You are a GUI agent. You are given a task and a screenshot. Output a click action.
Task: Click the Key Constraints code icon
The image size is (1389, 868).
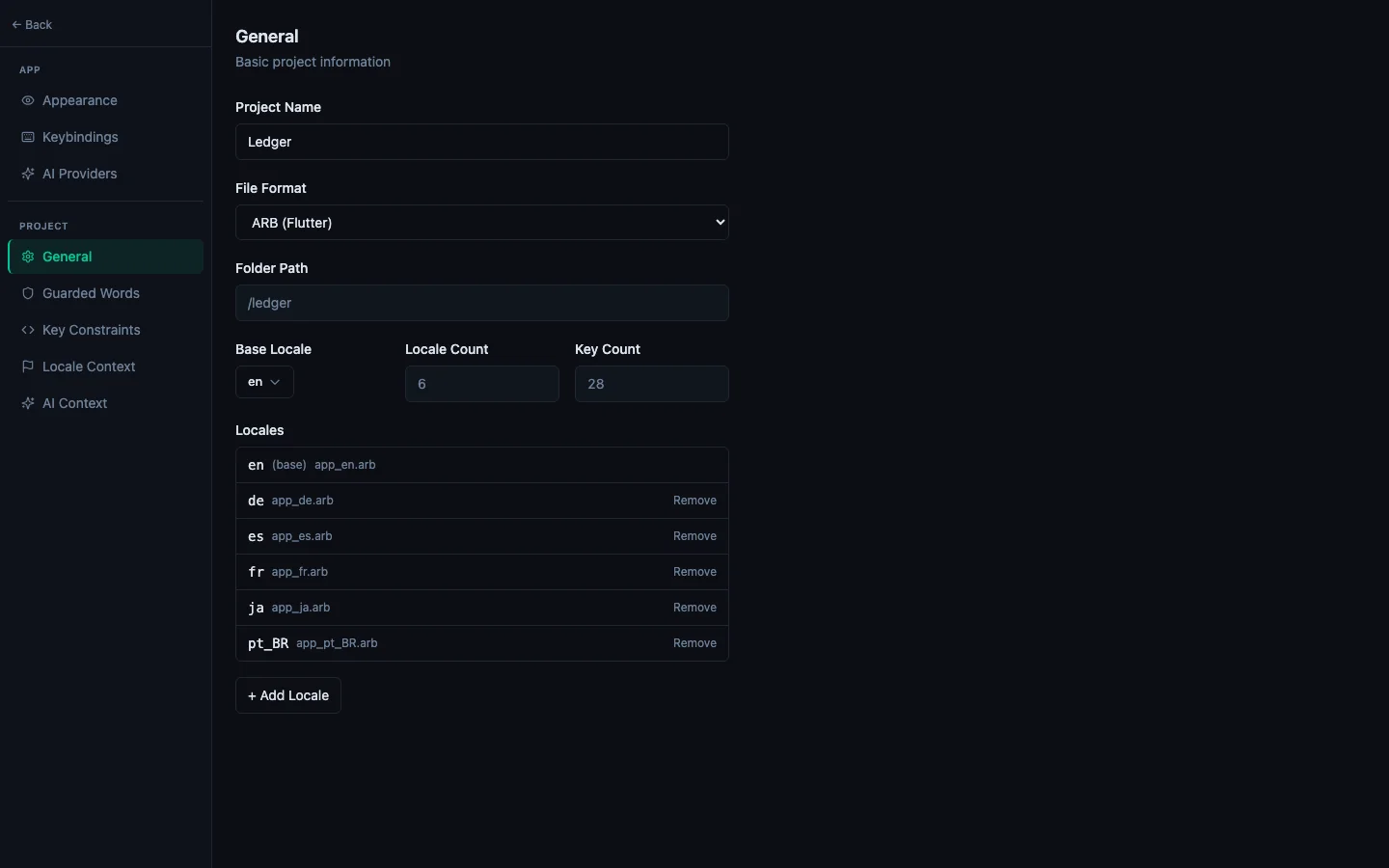28,330
